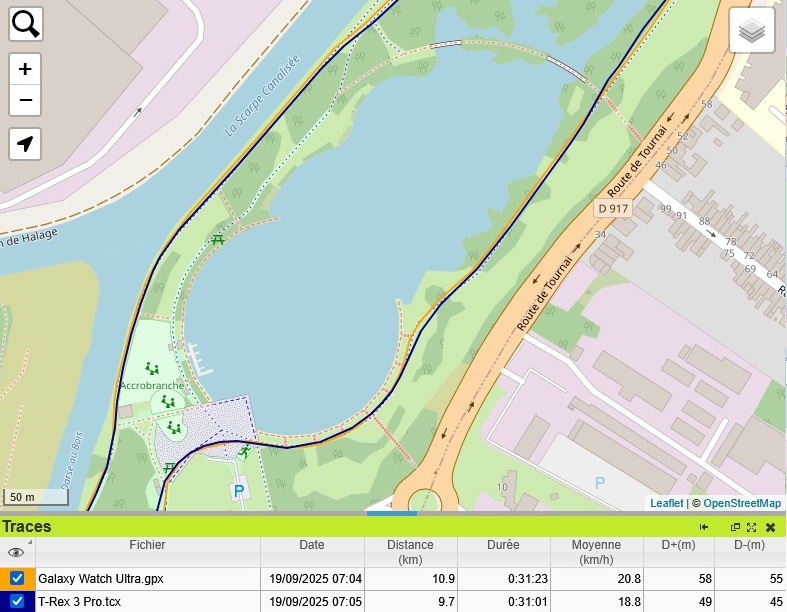Zoom out with the minus button
Viewport: 787px width, 612px height.
coord(25,100)
